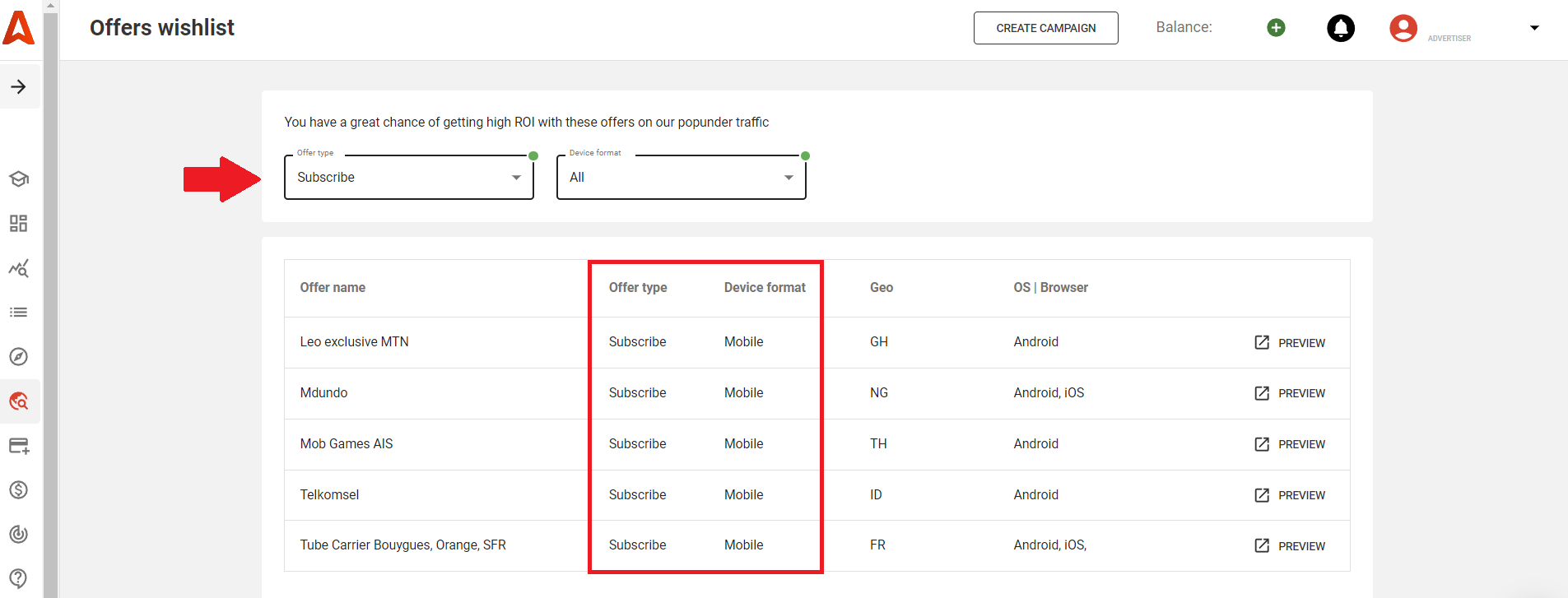Open the dashboard grid icon
Image resolution: width=1568 pixels, height=598 pixels.
click(19, 223)
